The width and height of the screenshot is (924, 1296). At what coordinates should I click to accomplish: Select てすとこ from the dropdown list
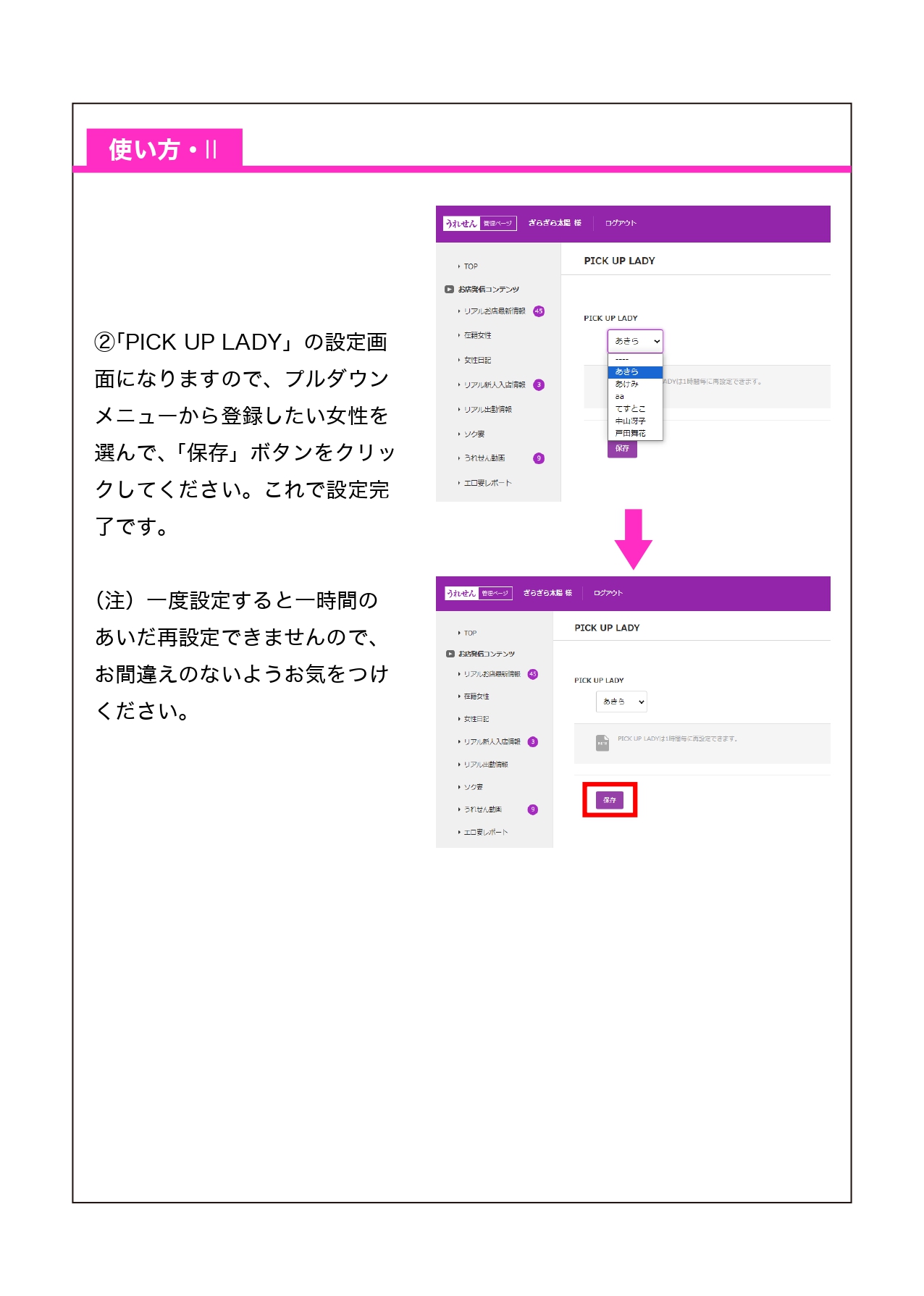(635, 409)
